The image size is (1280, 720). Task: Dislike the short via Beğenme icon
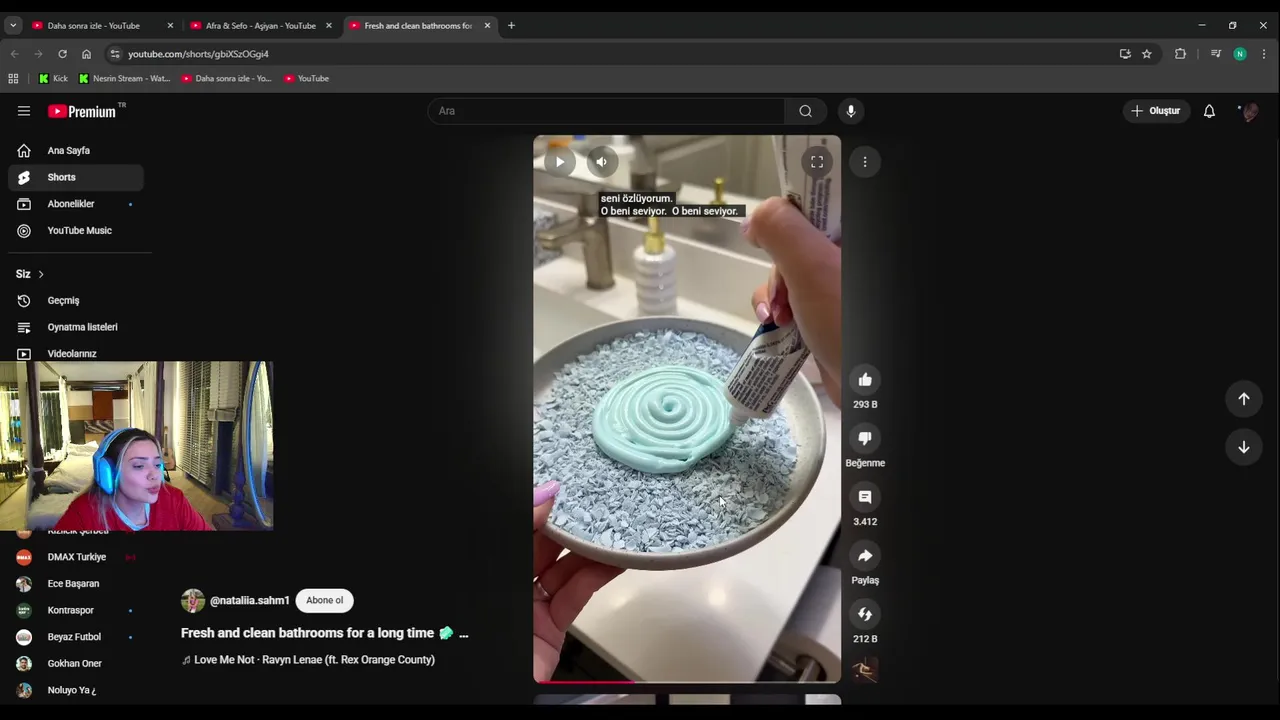pyautogui.click(x=865, y=438)
